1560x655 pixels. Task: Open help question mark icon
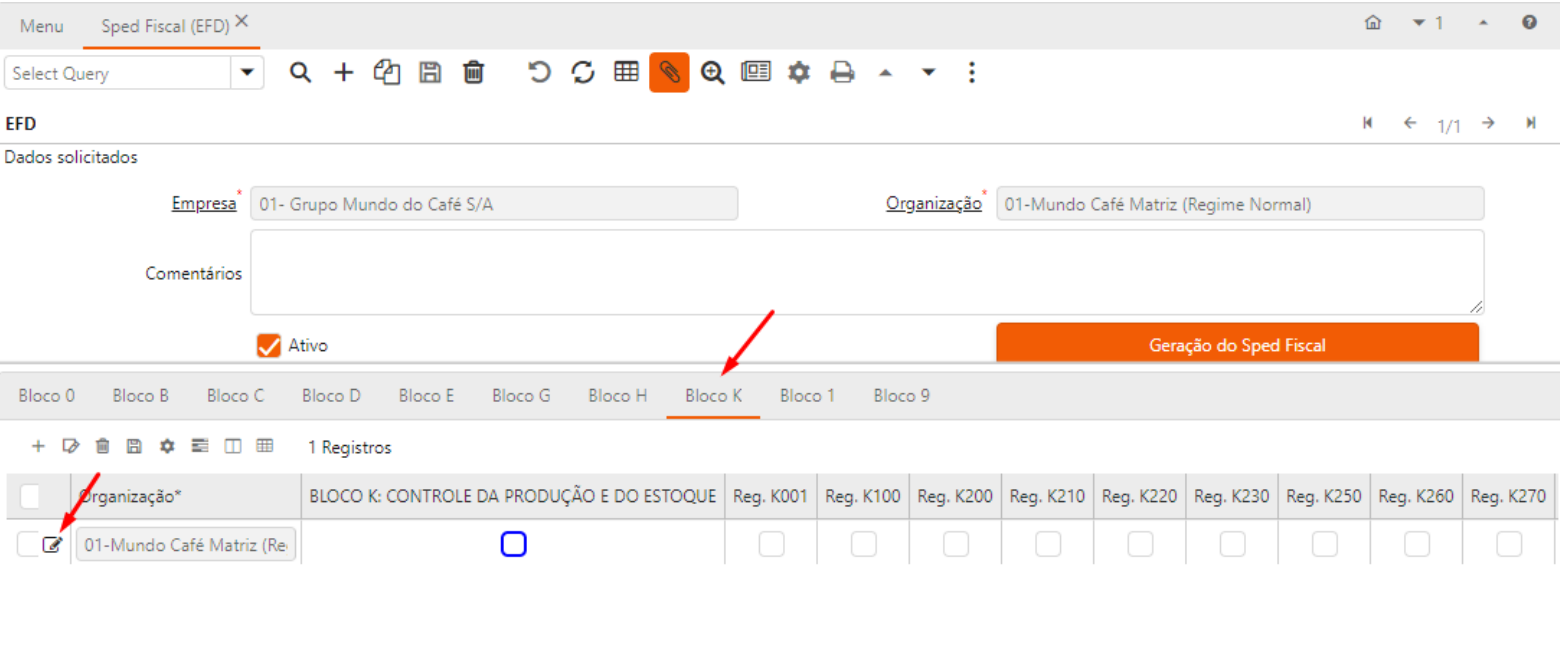pyautogui.click(x=1529, y=22)
